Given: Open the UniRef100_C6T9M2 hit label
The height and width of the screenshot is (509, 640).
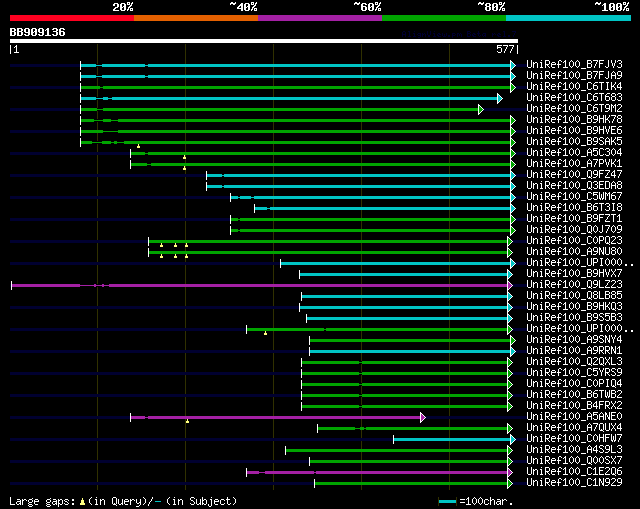Looking at the screenshot, I should click(x=574, y=109).
